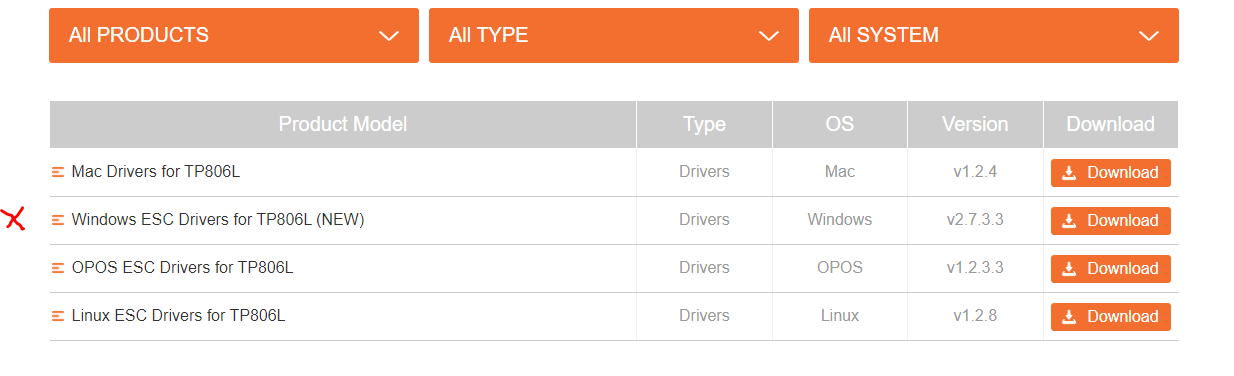
Task: Open the All PRODUCTS dropdown
Action: click(x=234, y=35)
